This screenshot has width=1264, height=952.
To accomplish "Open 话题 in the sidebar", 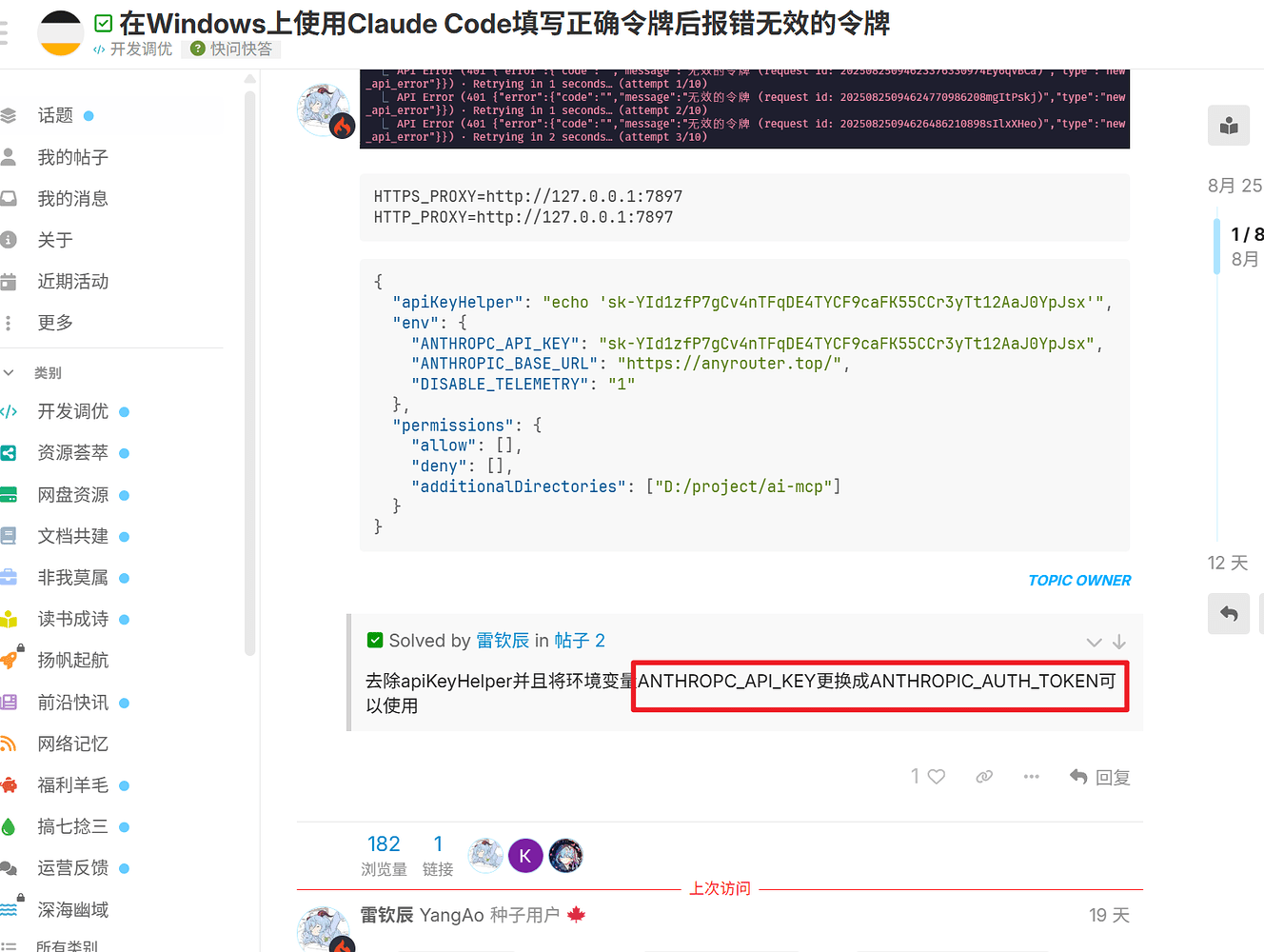I will point(55,115).
